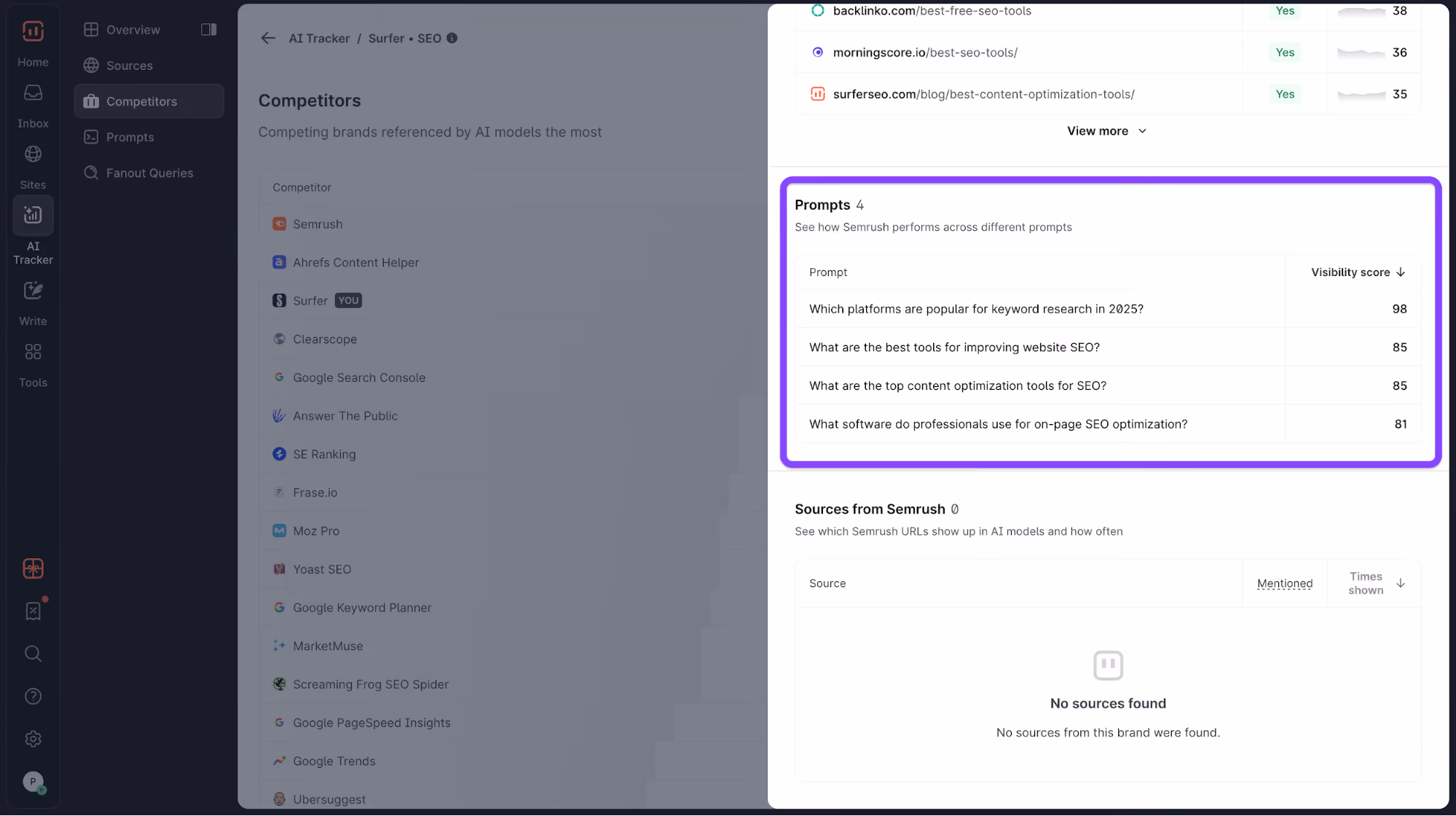
Task: Open the help question mark icon
Action: [x=33, y=697]
